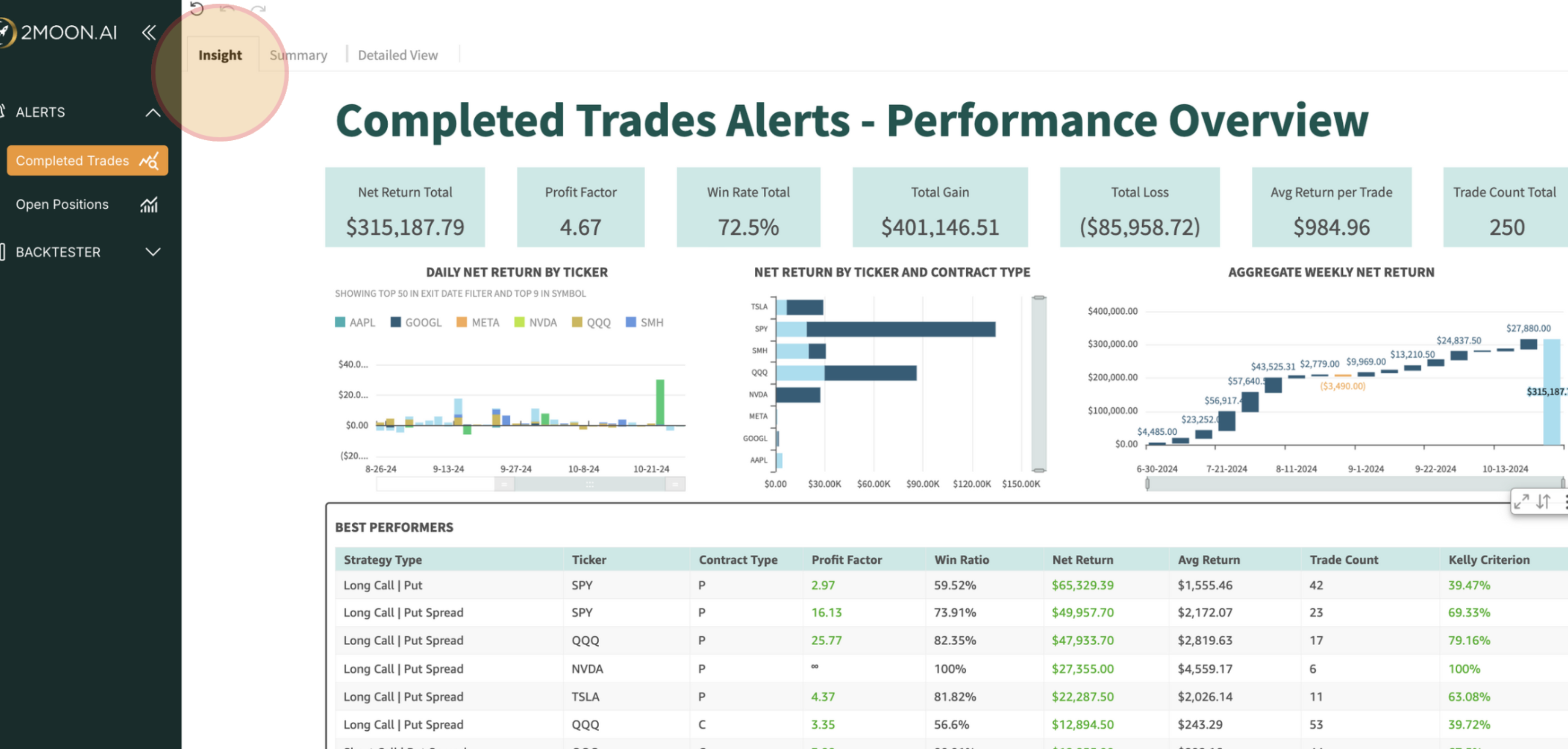The image size is (1568, 749).
Task: Go to Open Positions link
Action: pos(62,205)
